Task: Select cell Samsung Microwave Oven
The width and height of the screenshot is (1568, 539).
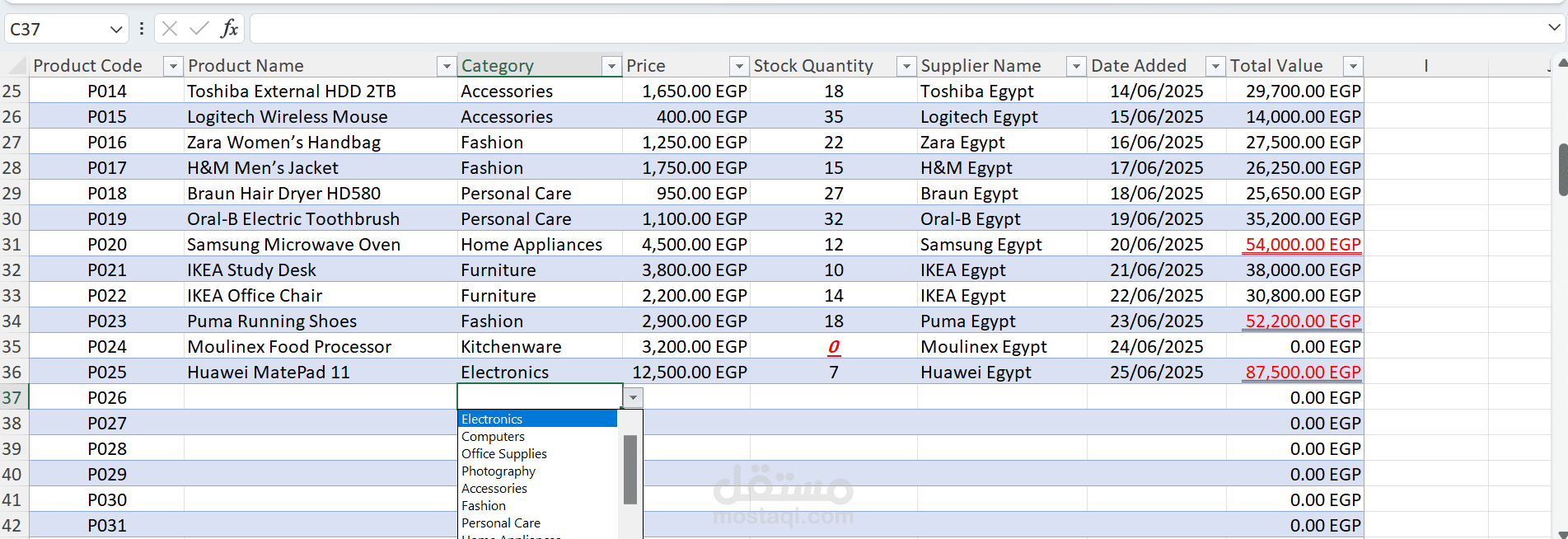Action: click(321, 245)
